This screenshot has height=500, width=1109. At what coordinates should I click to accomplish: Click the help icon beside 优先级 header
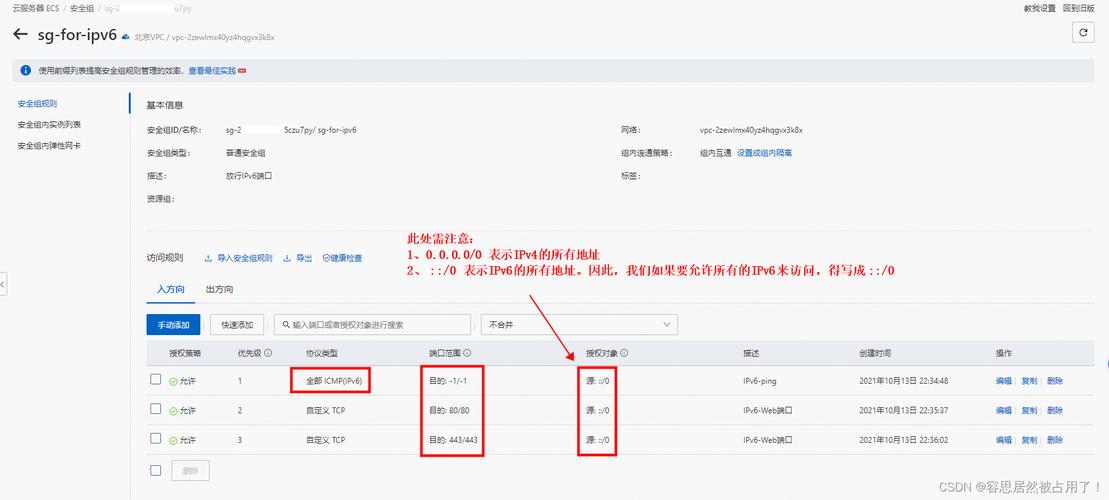268,353
